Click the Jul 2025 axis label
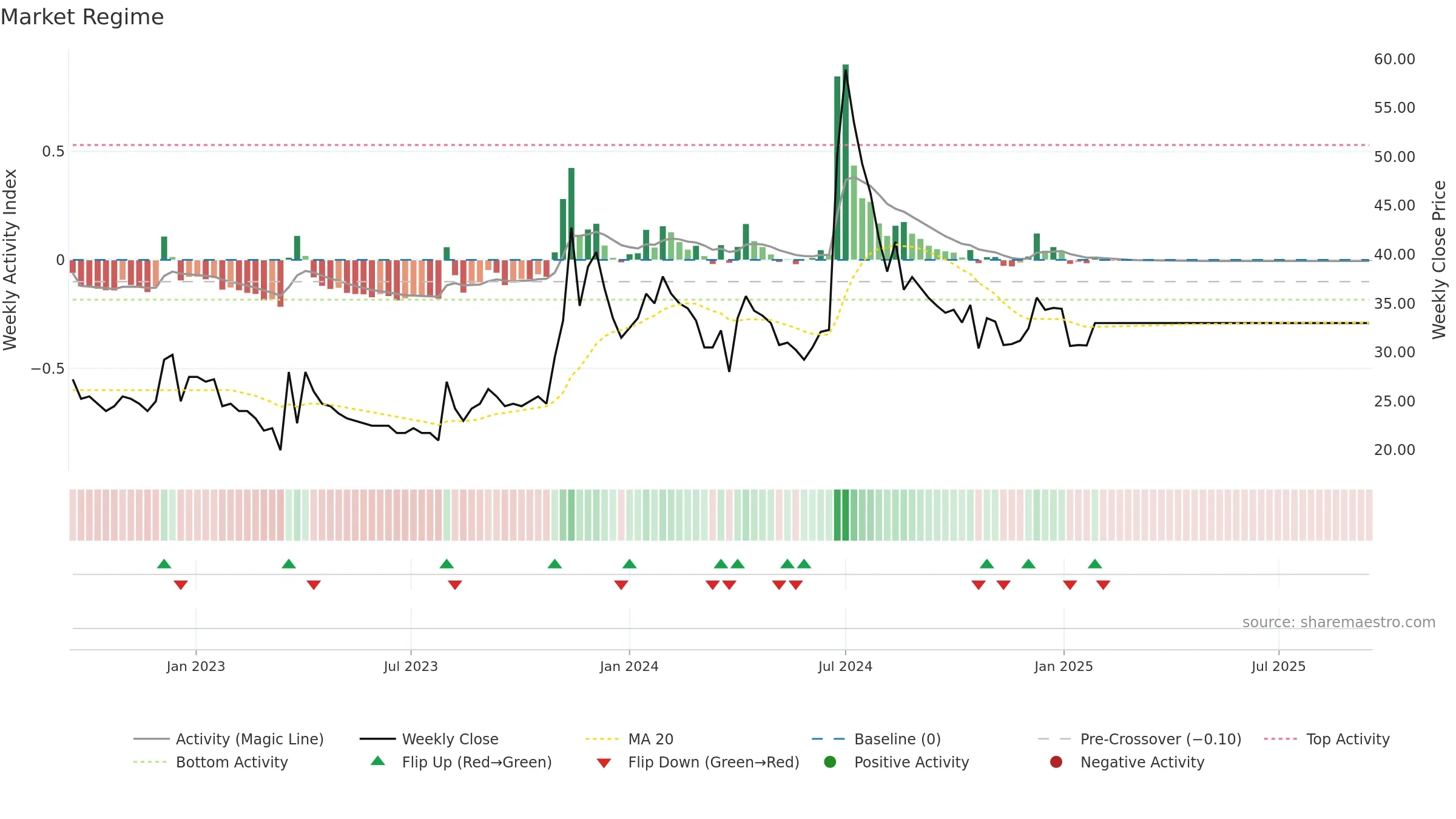 coord(1278,666)
